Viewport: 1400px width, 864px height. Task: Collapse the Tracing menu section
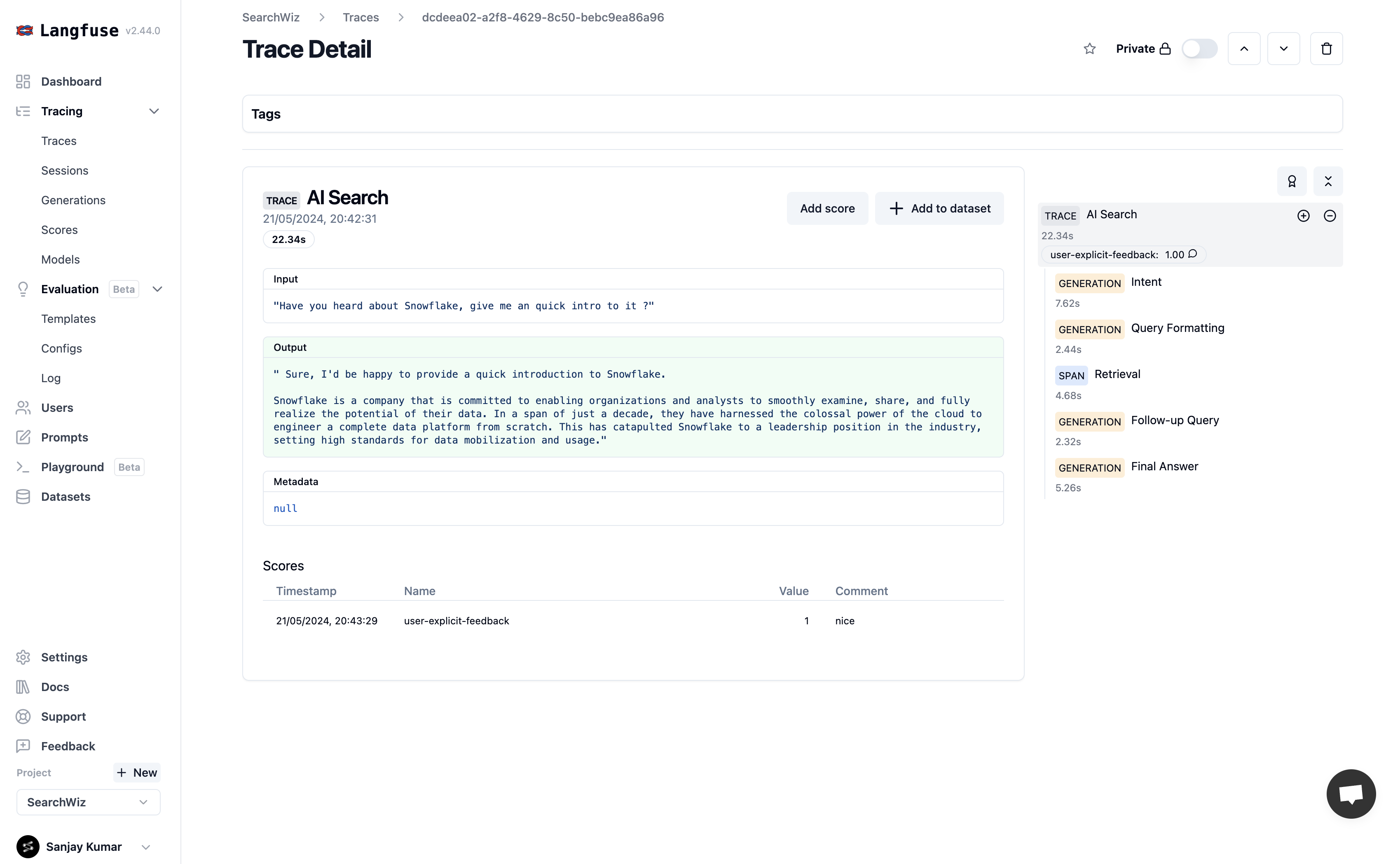(154, 112)
